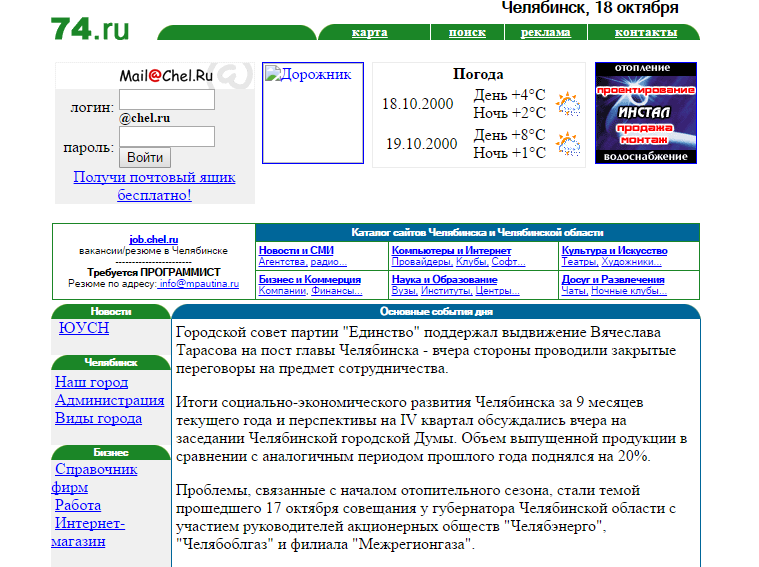The image size is (759, 567).
Task: Open the Вузы subcategory link
Action: tap(405, 291)
